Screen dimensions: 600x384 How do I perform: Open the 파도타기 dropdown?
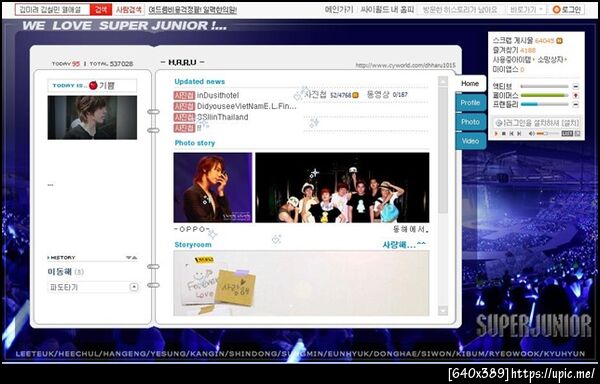[x=93, y=287]
